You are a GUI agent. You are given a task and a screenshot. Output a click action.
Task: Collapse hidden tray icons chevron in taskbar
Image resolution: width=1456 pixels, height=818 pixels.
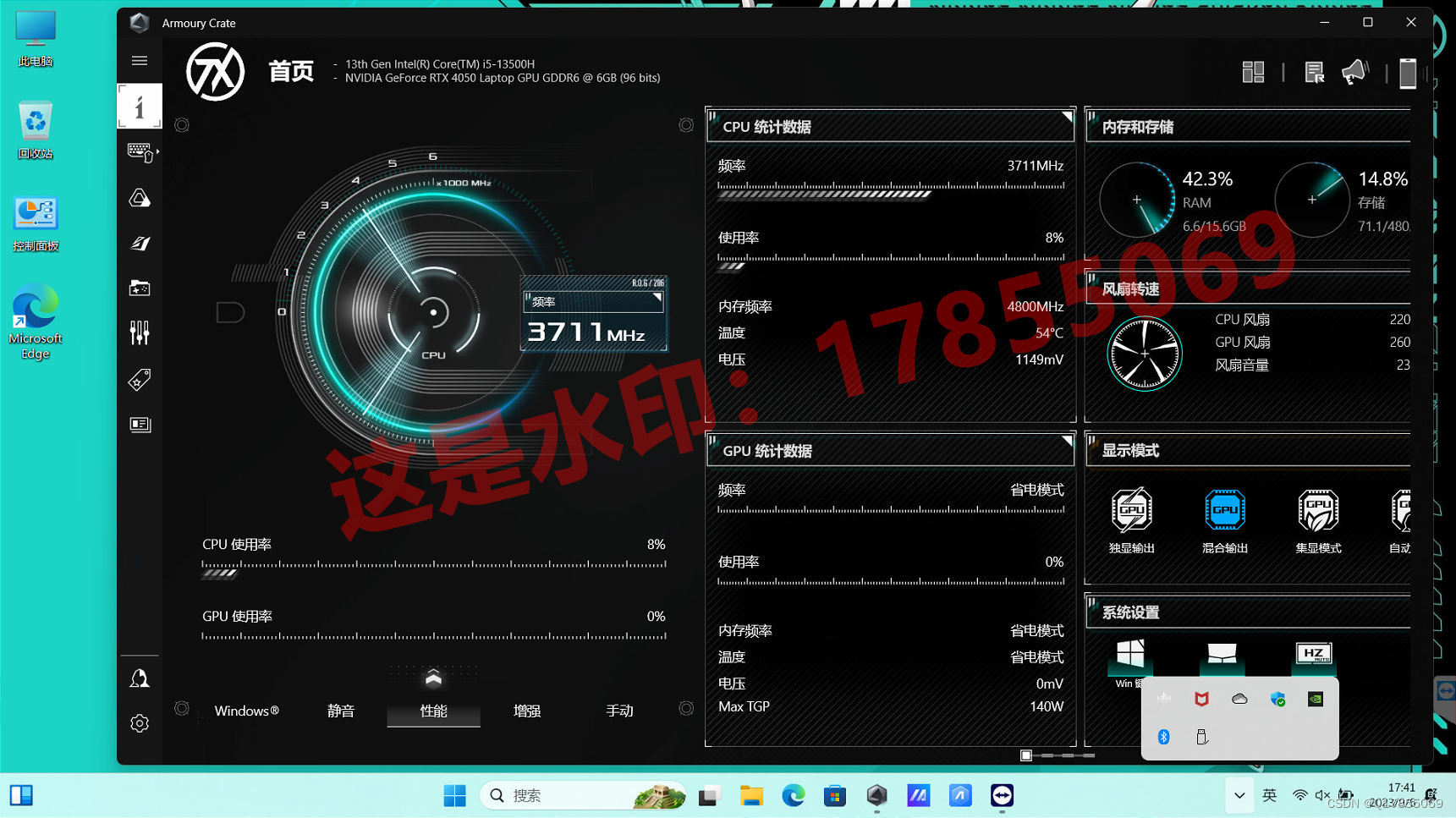pyautogui.click(x=1239, y=795)
